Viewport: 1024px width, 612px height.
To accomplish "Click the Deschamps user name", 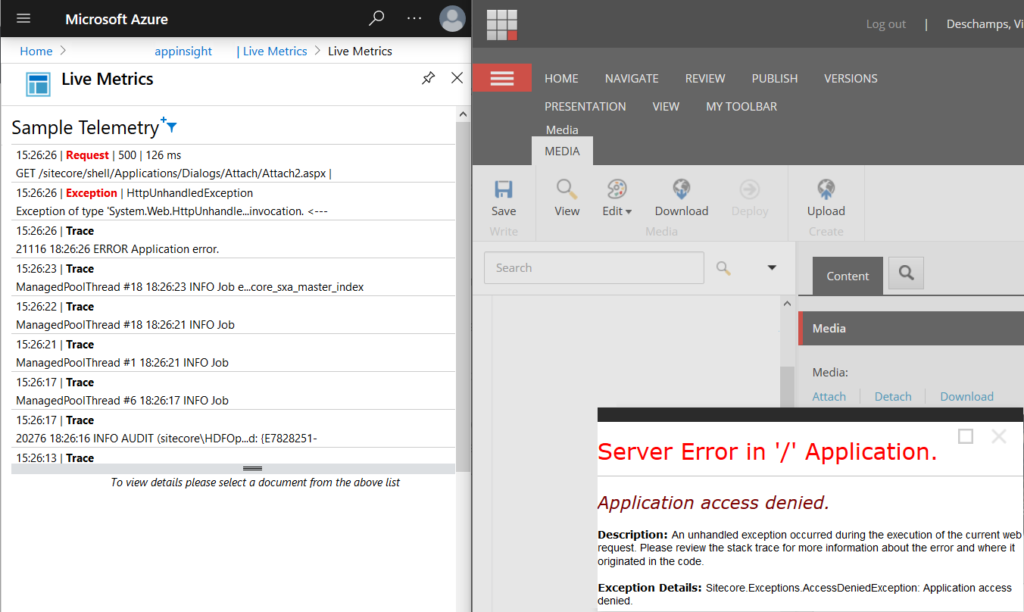I will (x=985, y=24).
